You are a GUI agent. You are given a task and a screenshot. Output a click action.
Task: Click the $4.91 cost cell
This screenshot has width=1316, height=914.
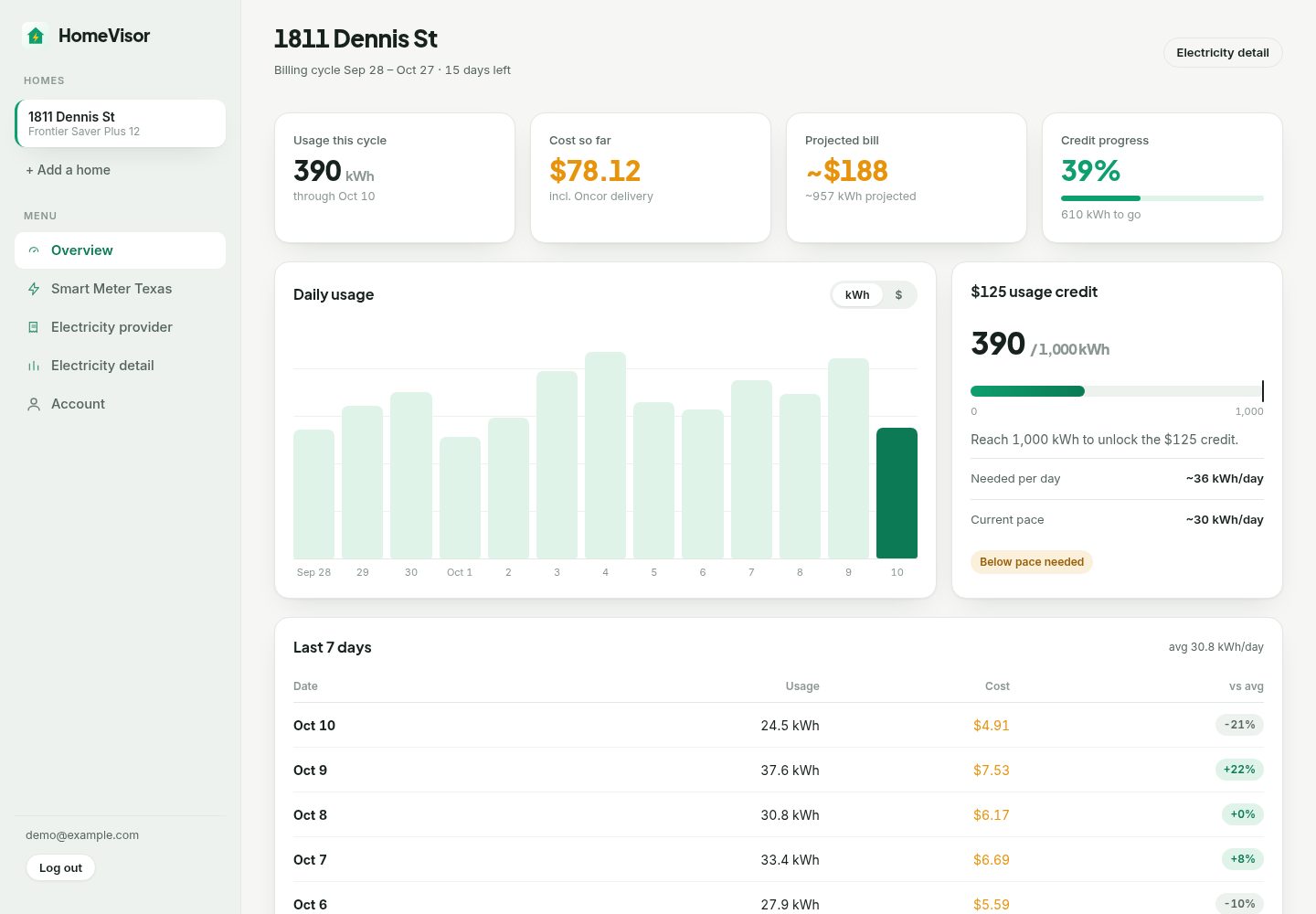click(991, 726)
